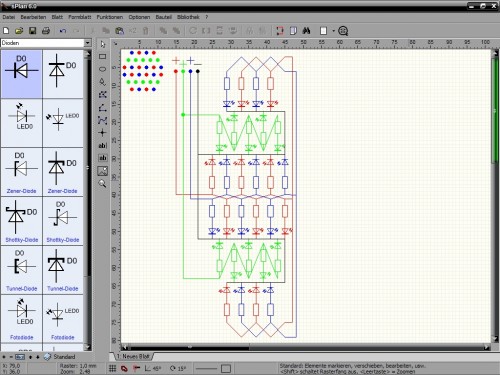
Task: Open the ? help menu
Action: coord(207,17)
